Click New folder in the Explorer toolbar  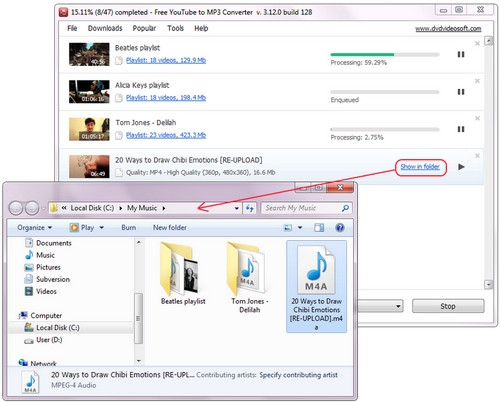(170, 228)
